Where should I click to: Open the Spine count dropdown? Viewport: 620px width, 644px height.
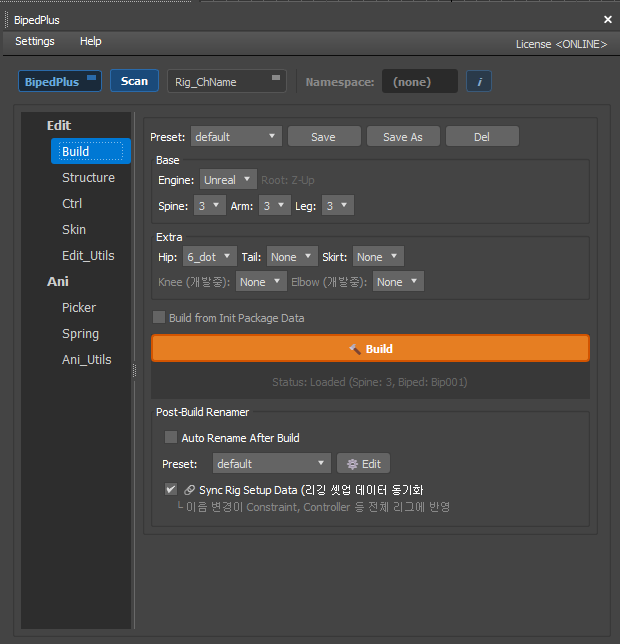[209, 206]
